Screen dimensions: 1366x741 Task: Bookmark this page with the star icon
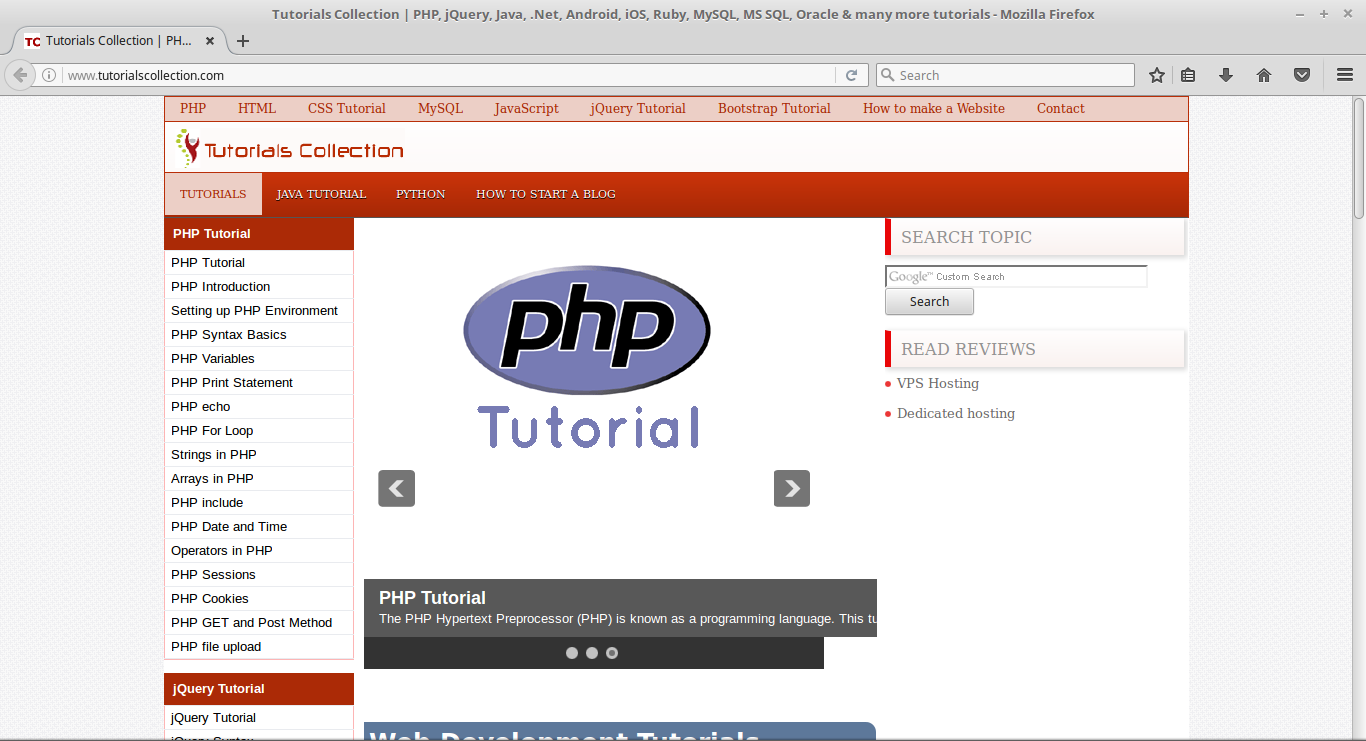[x=1157, y=75]
